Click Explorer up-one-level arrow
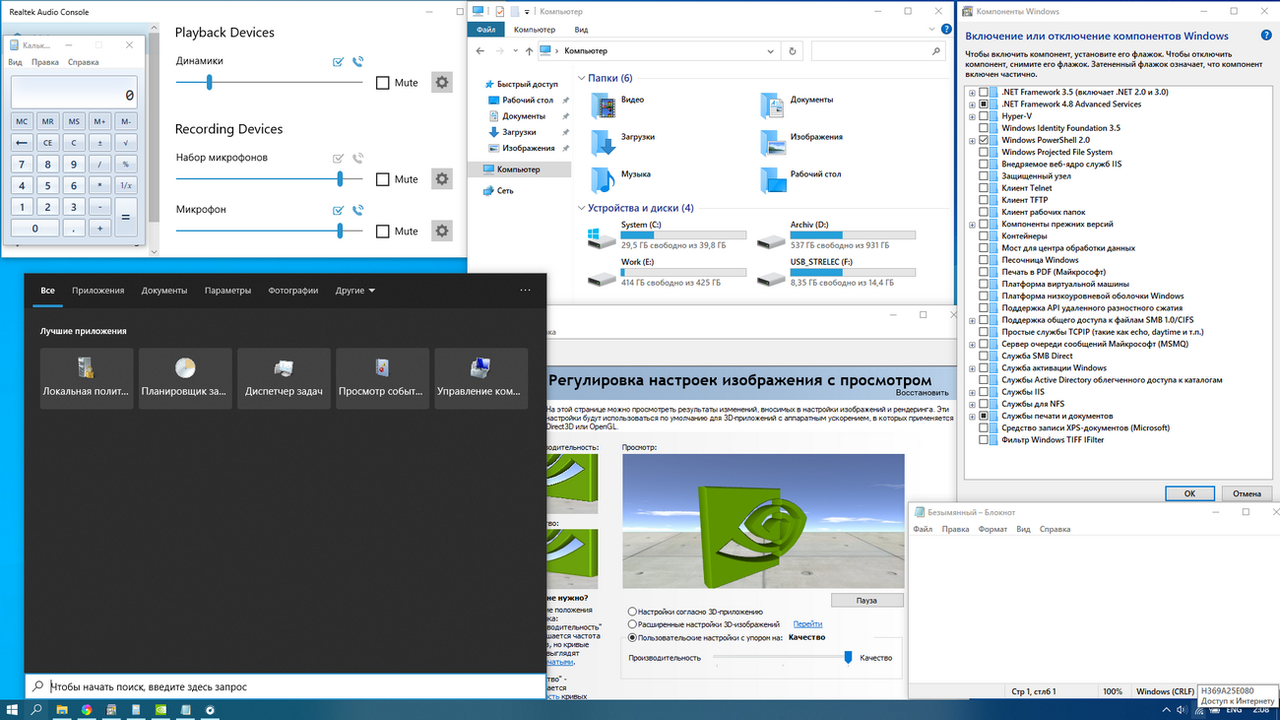The height and width of the screenshot is (720, 1280). pos(528,51)
